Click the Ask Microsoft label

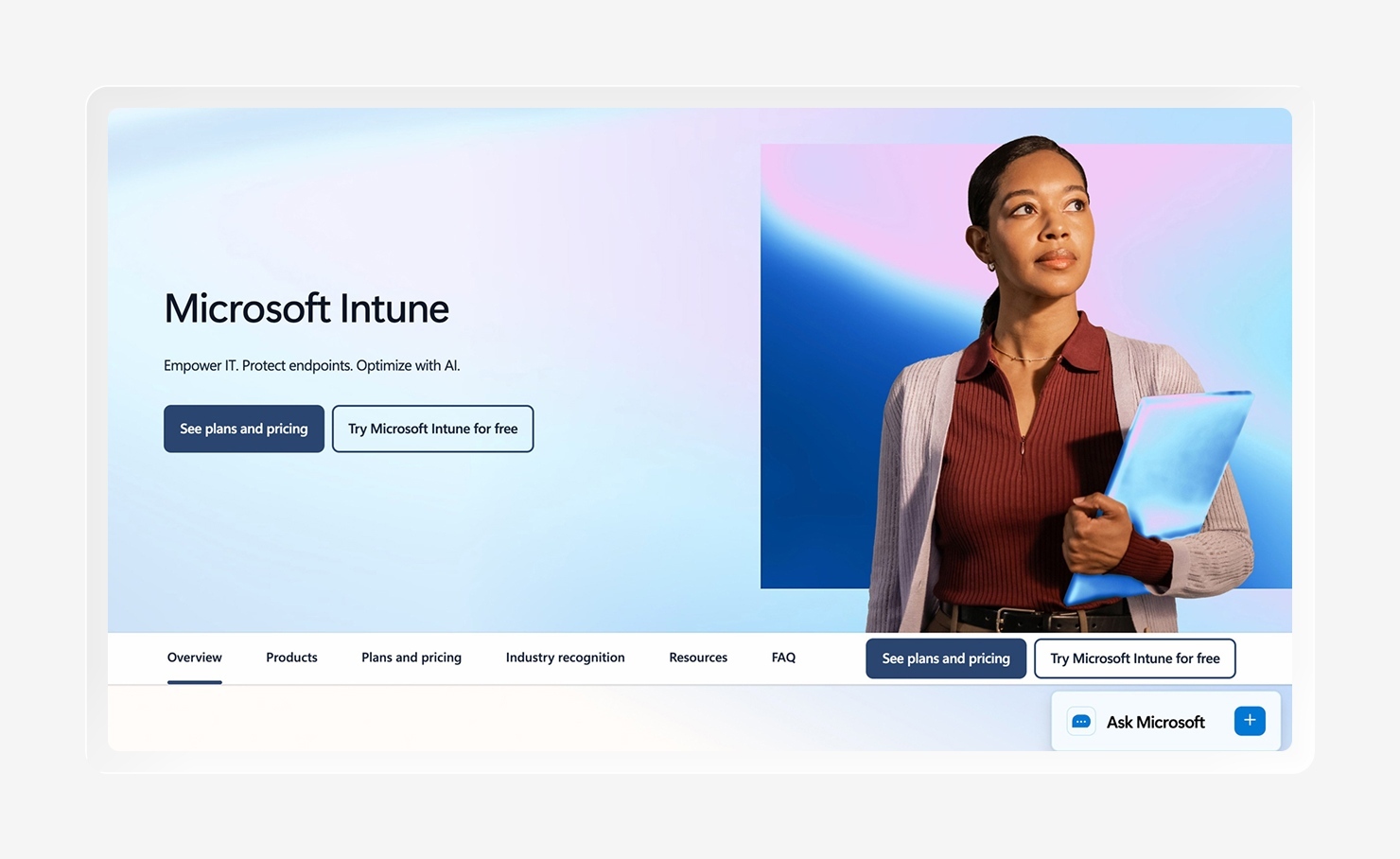[1156, 722]
